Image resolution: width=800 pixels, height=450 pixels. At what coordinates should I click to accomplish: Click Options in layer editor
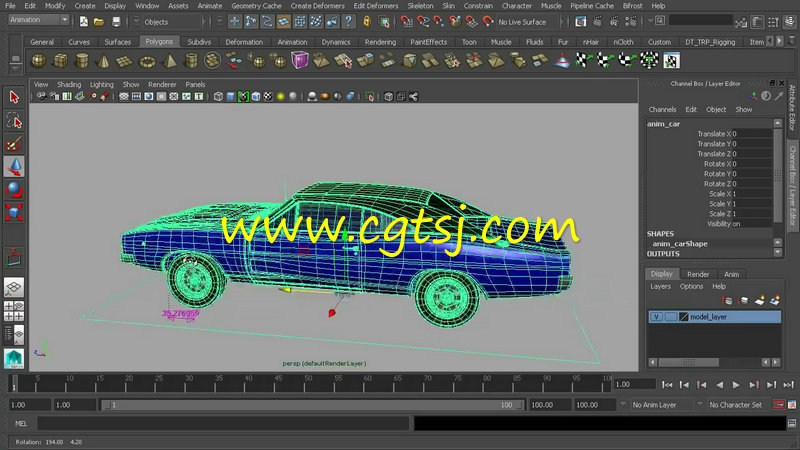pos(691,286)
